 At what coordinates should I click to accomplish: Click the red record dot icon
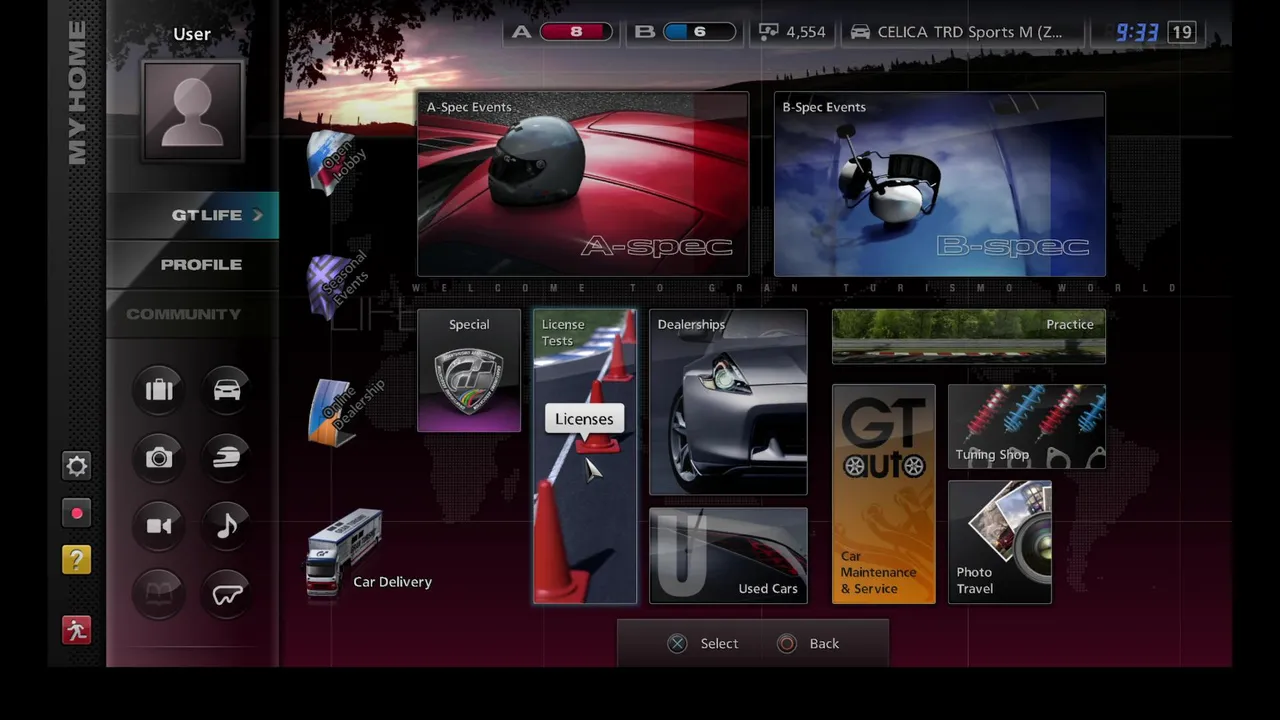76,513
